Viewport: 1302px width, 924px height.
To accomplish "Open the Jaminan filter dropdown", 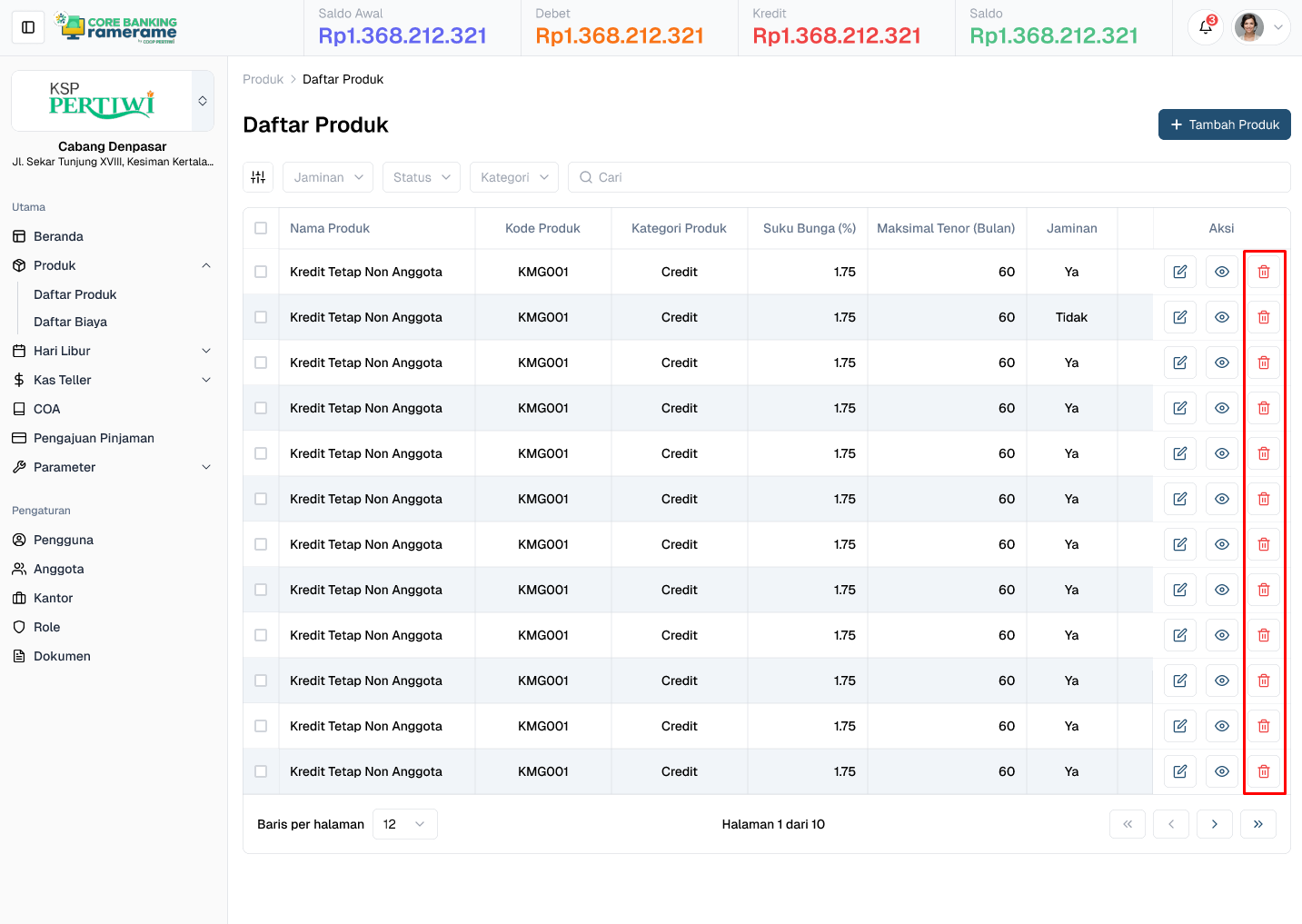I will tap(328, 177).
